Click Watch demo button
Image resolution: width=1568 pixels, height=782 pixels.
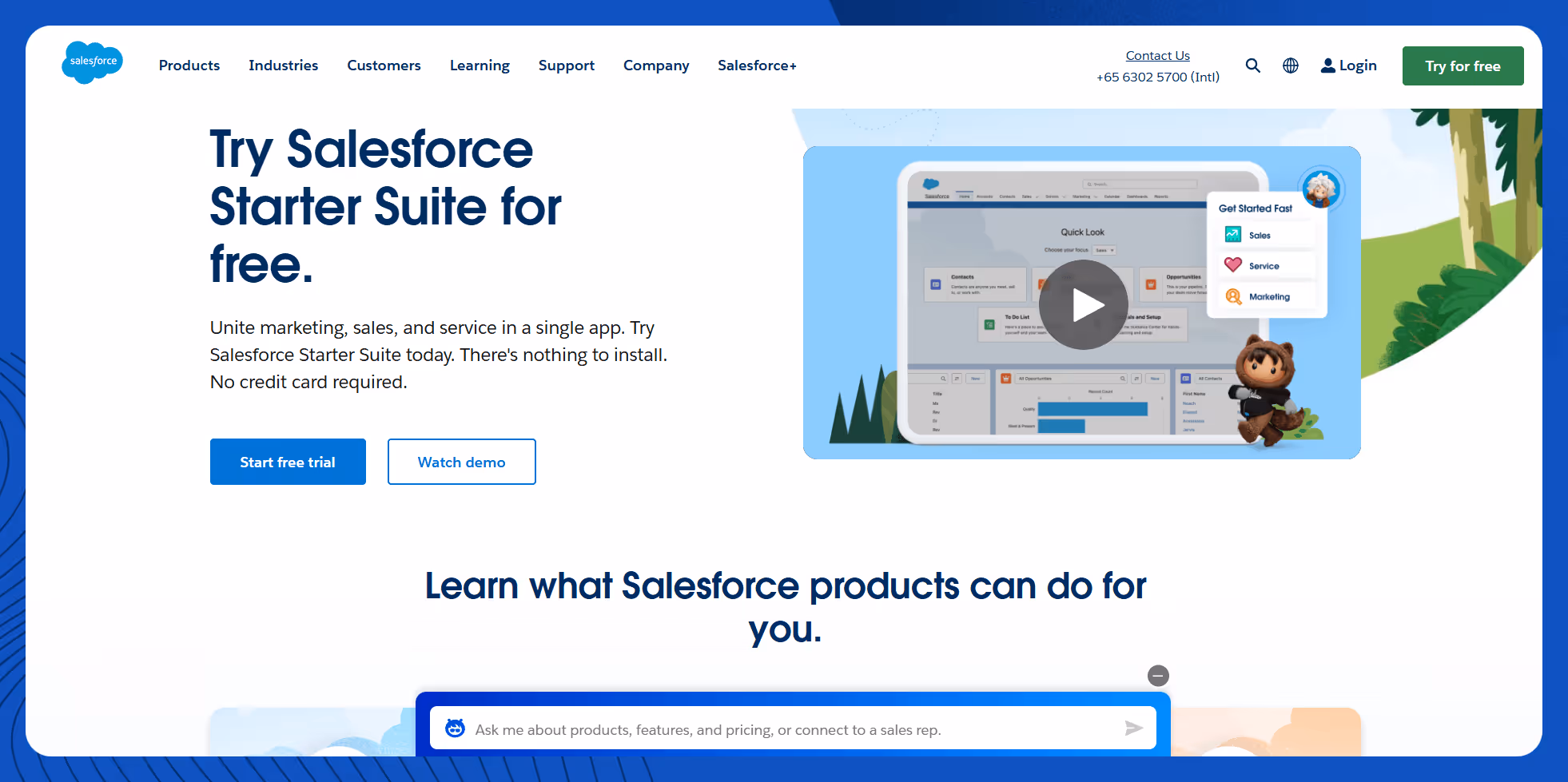tap(461, 462)
